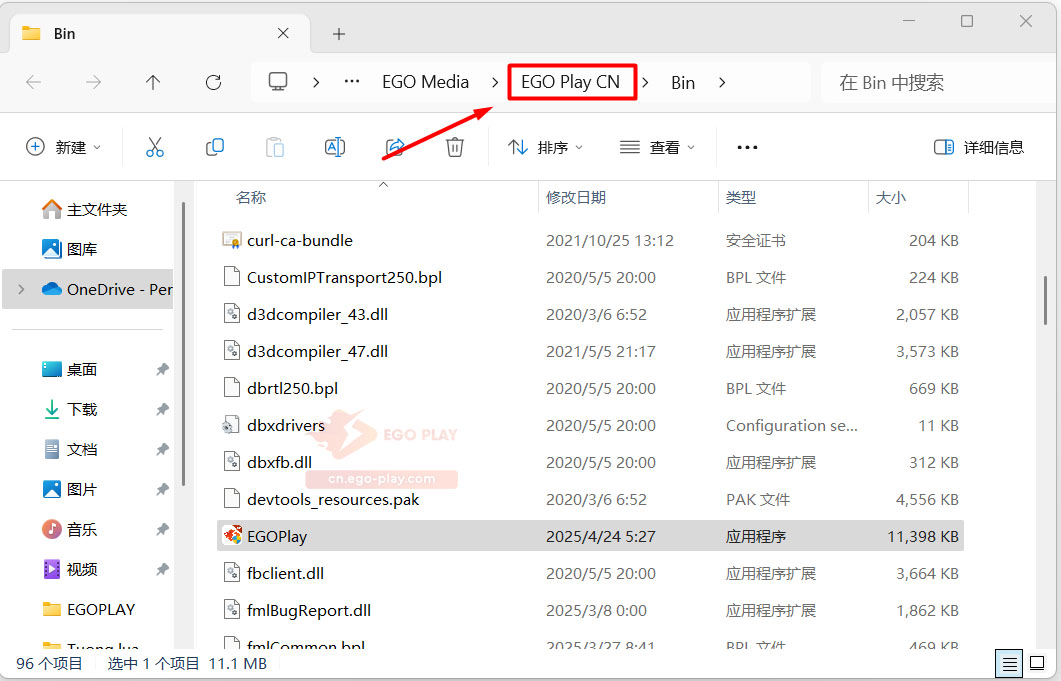Expand chevron after the PC icon in address bar
Screen dimensions: 1061x681
316,83
